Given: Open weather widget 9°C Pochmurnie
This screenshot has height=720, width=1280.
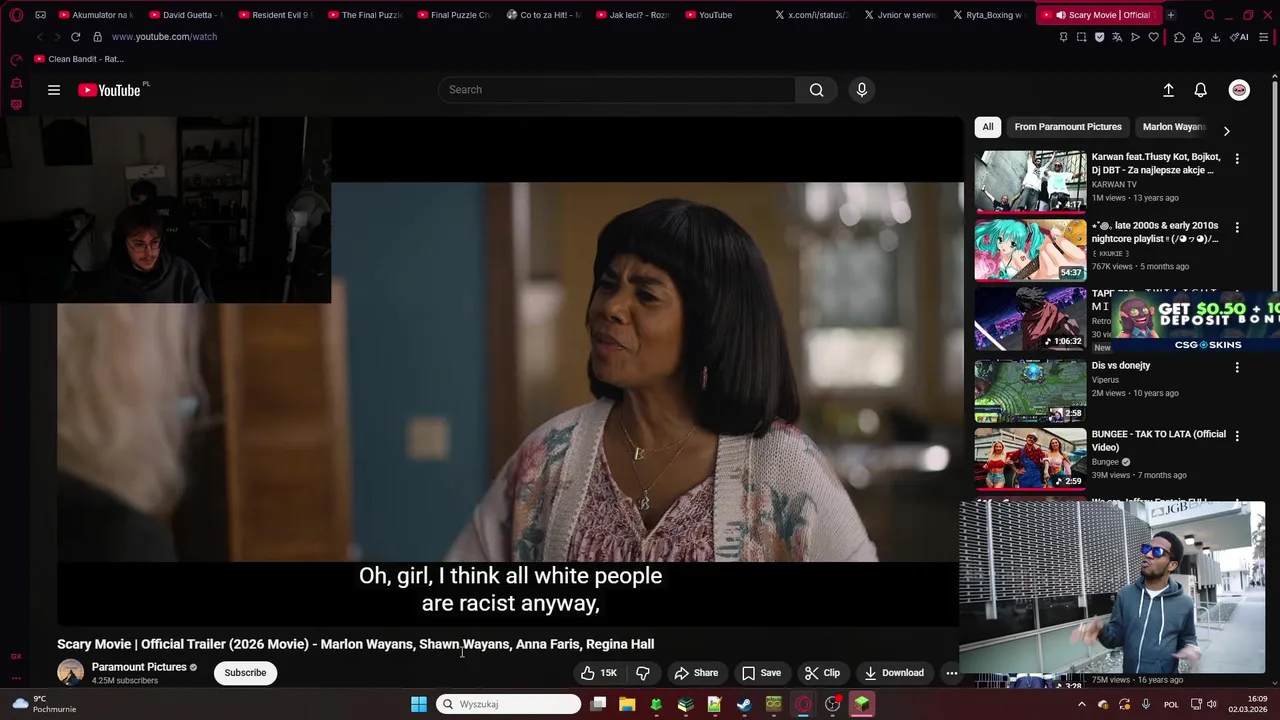Looking at the screenshot, I should (42, 704).
